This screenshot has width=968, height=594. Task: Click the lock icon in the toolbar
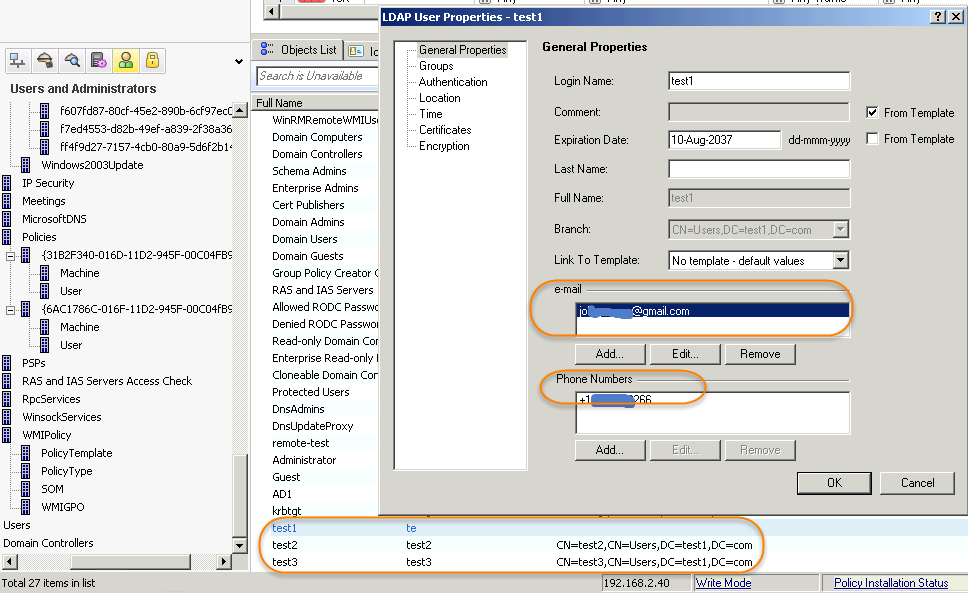click(152, 61)
